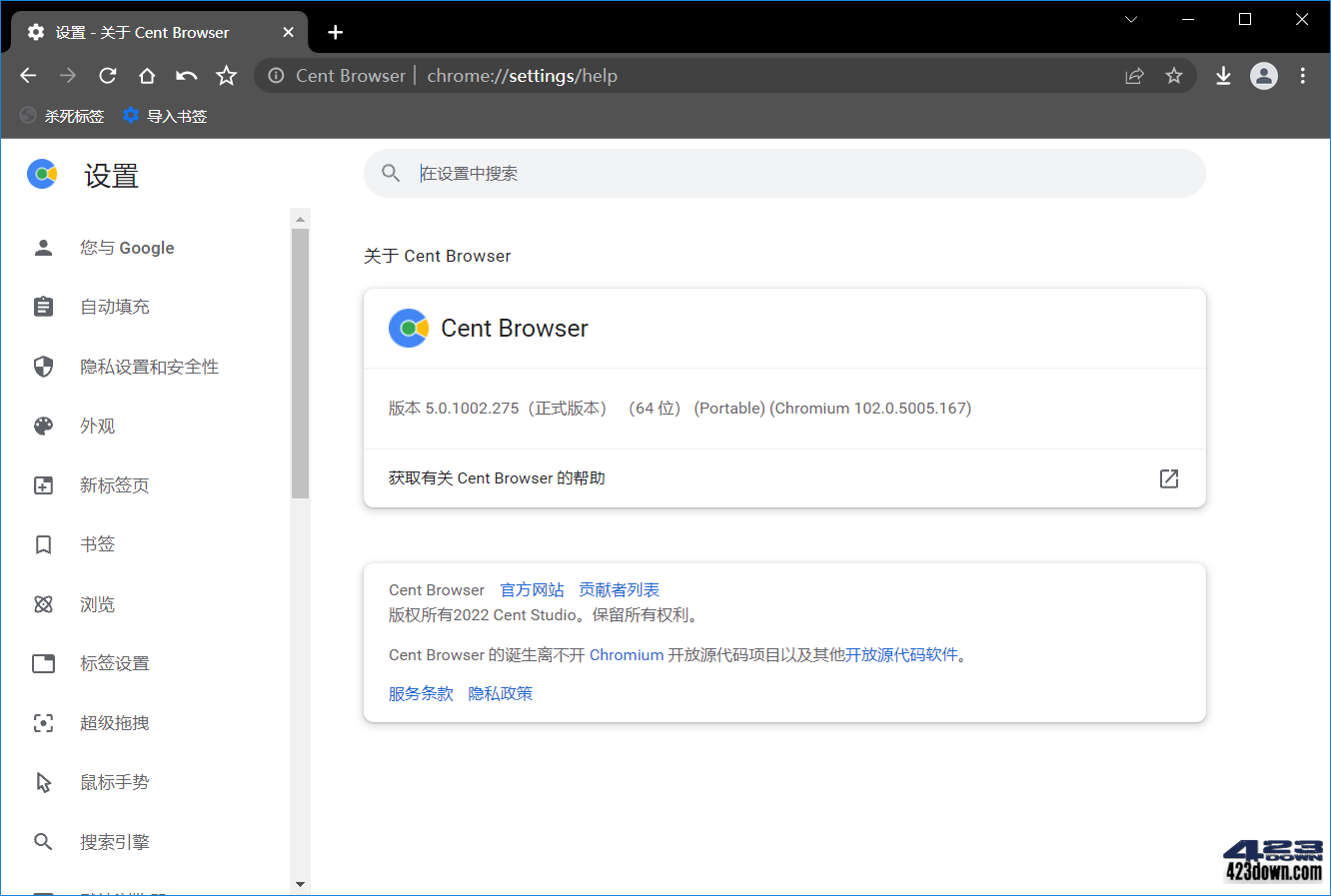Click the settings search field
The height and width of the screenshot is (896, 1331).
coord(699,173)
